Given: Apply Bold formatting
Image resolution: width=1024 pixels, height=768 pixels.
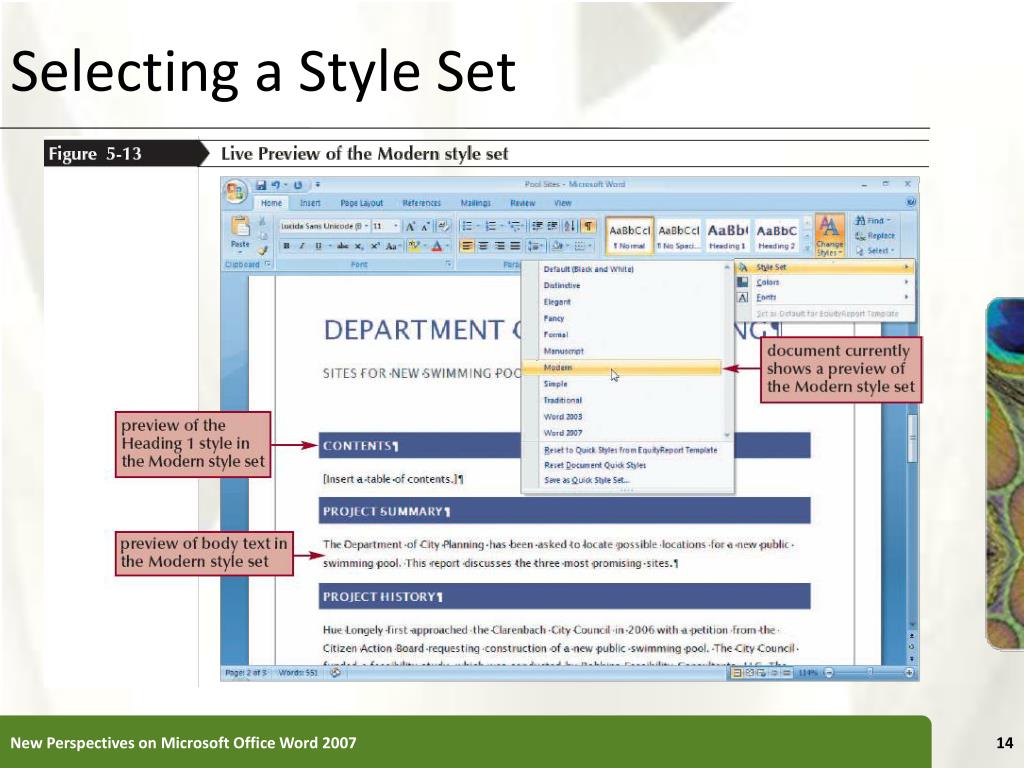Looking at the screenshot, I should 286,246.
